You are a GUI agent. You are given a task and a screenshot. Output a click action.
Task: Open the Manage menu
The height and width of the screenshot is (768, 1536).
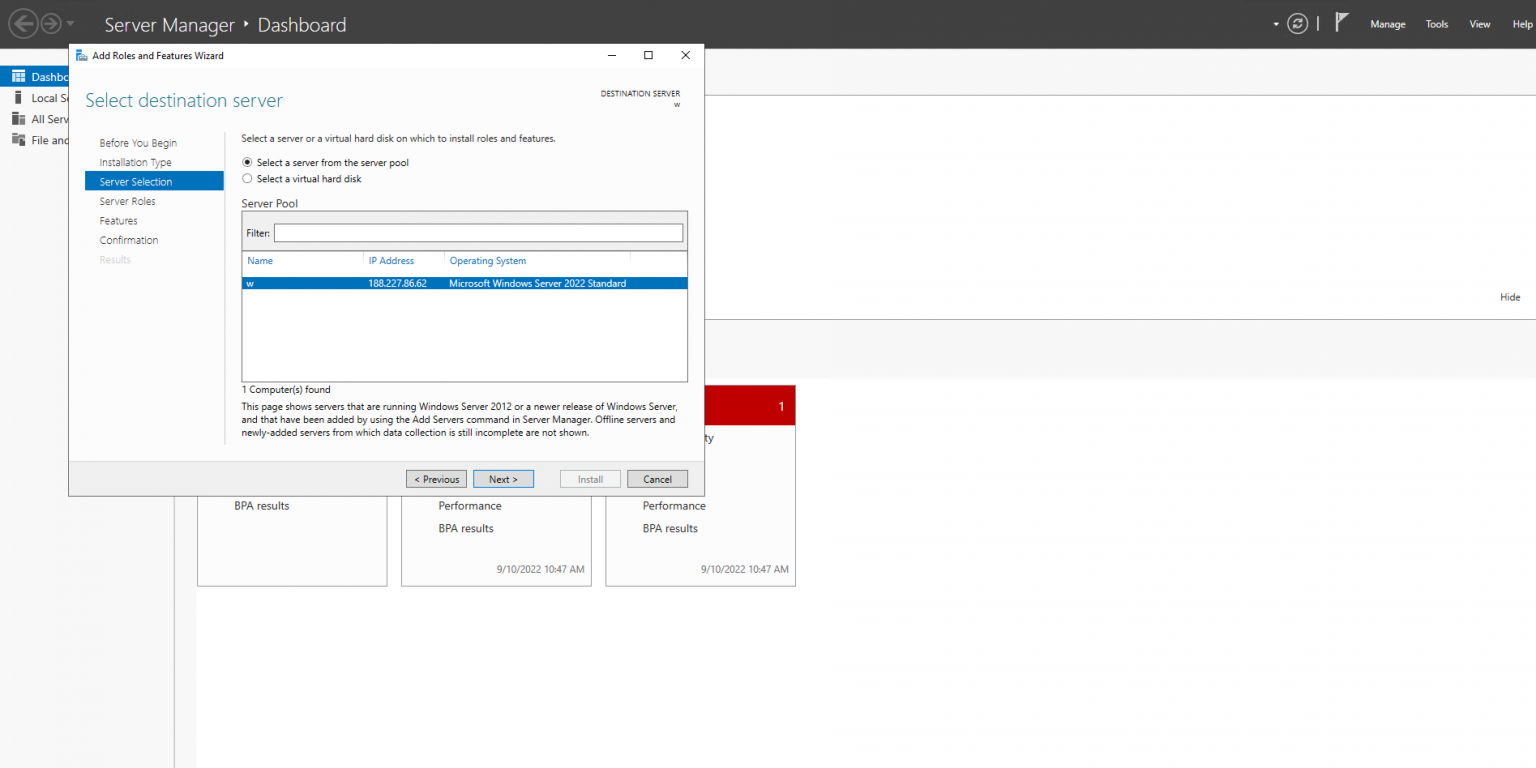coord(1388,23)
